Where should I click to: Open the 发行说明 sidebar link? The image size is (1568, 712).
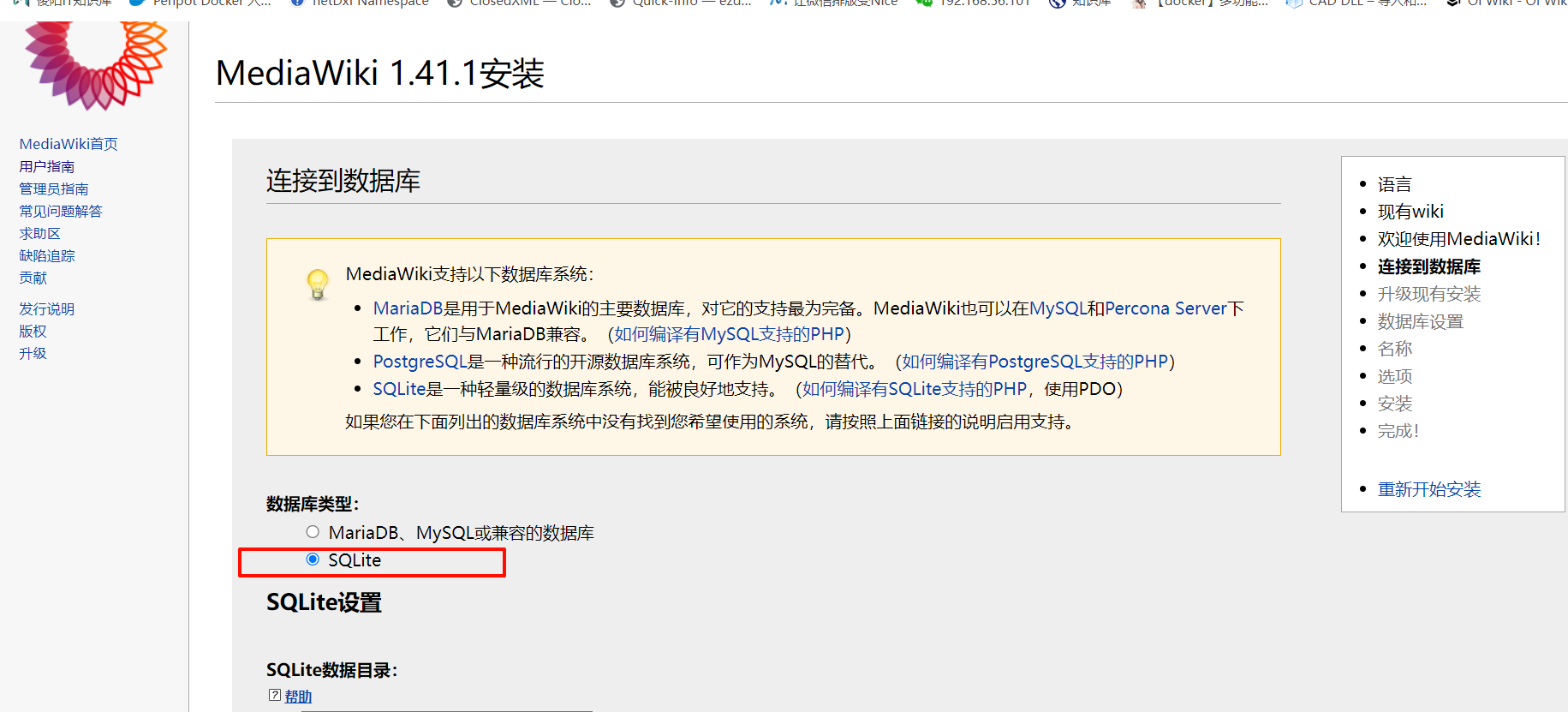pos(47,308)
